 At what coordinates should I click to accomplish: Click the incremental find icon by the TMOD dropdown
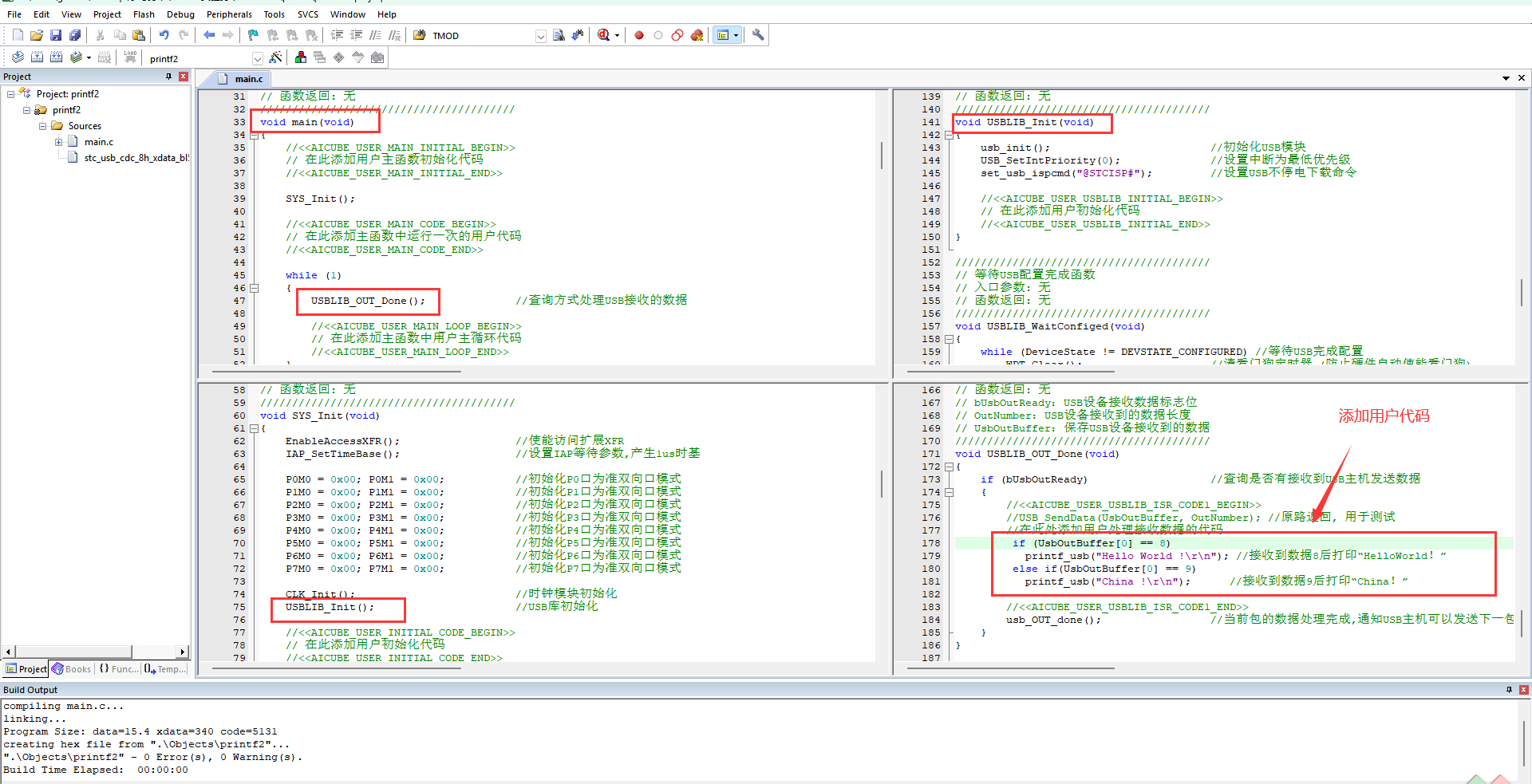pos(578,35)
